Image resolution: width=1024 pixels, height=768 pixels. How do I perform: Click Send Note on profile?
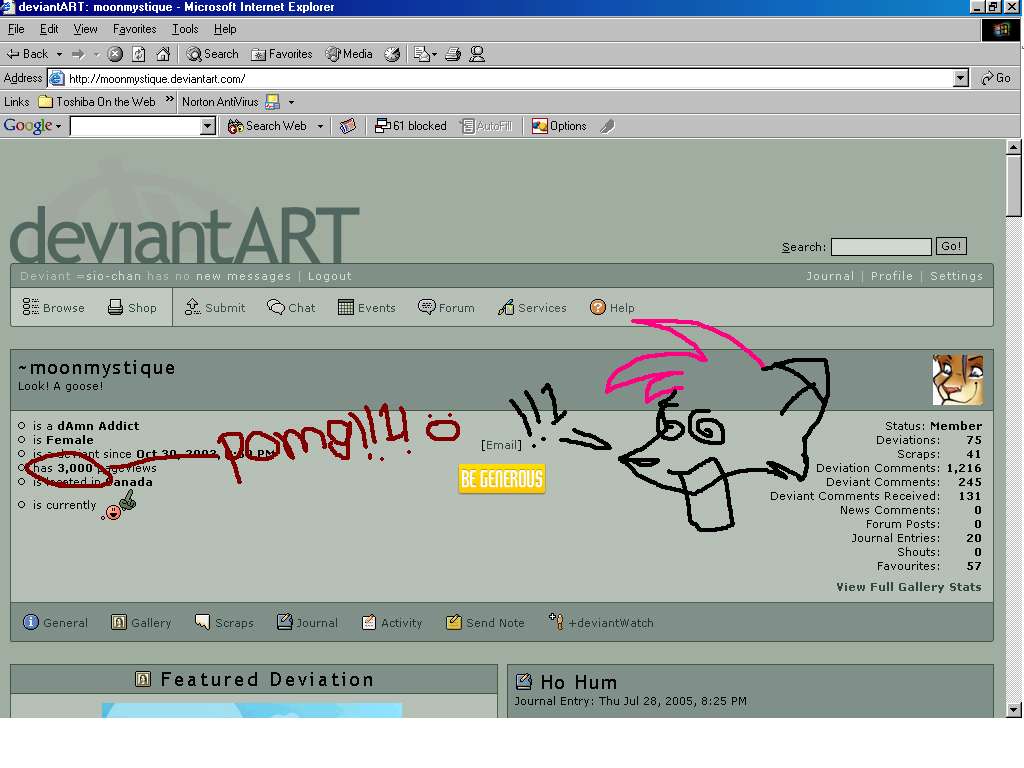tap(485, 622)
